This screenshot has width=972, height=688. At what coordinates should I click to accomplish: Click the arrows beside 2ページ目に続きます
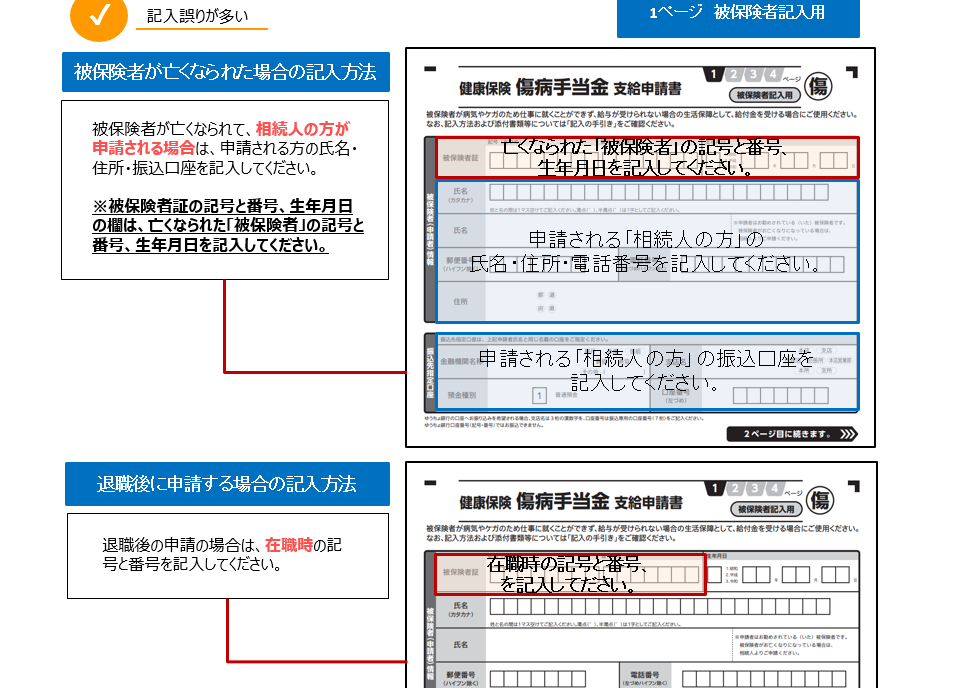(848, 434)
